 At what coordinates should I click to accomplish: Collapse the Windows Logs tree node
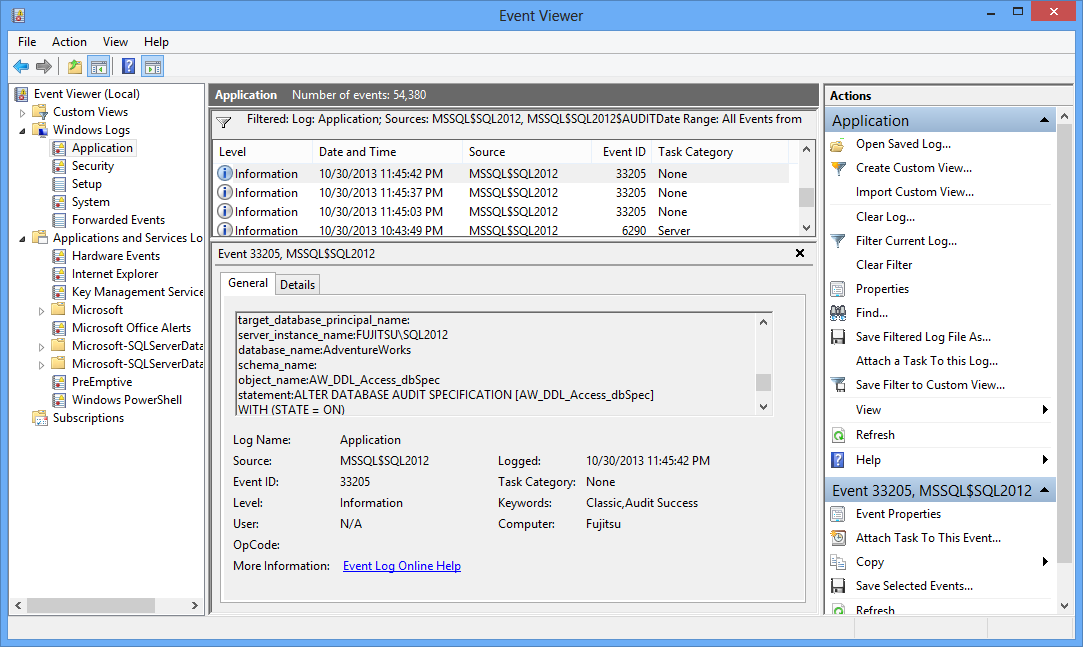tap(22, 131)
